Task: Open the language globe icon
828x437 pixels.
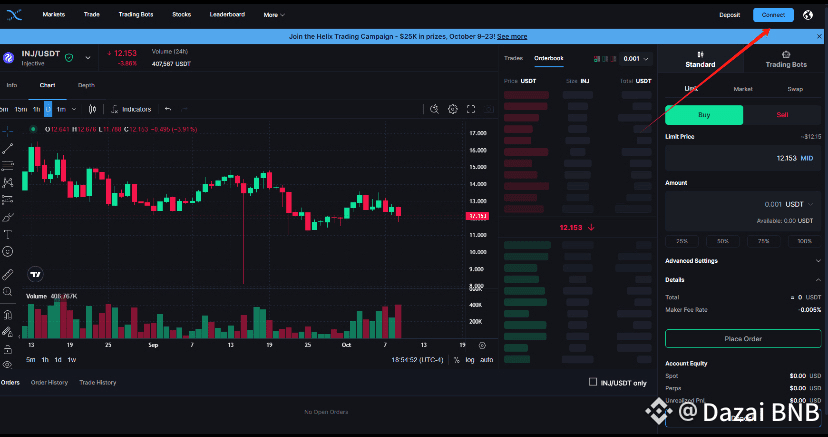Action: pos(808,15)
